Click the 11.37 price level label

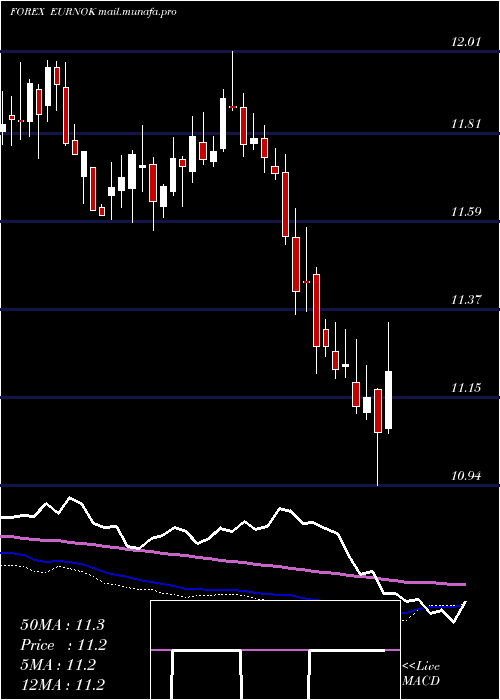pyautogui.click(x=467, y=300)
